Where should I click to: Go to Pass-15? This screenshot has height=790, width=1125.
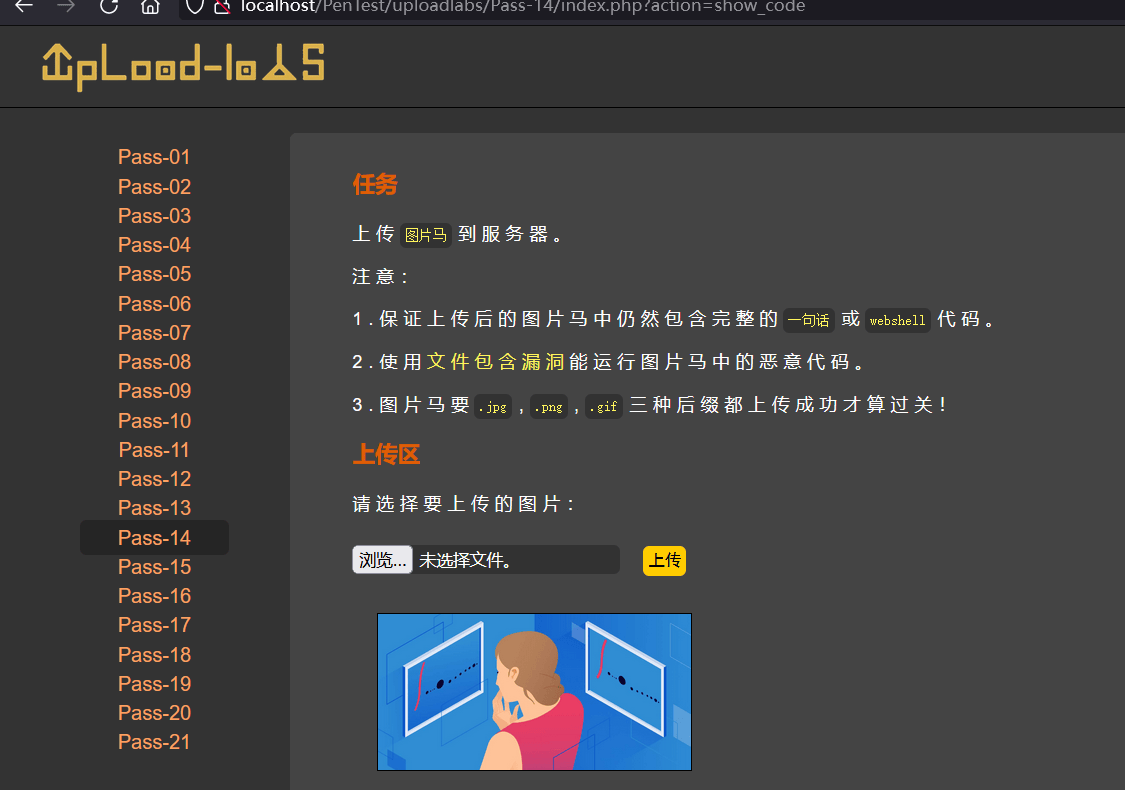154,567
